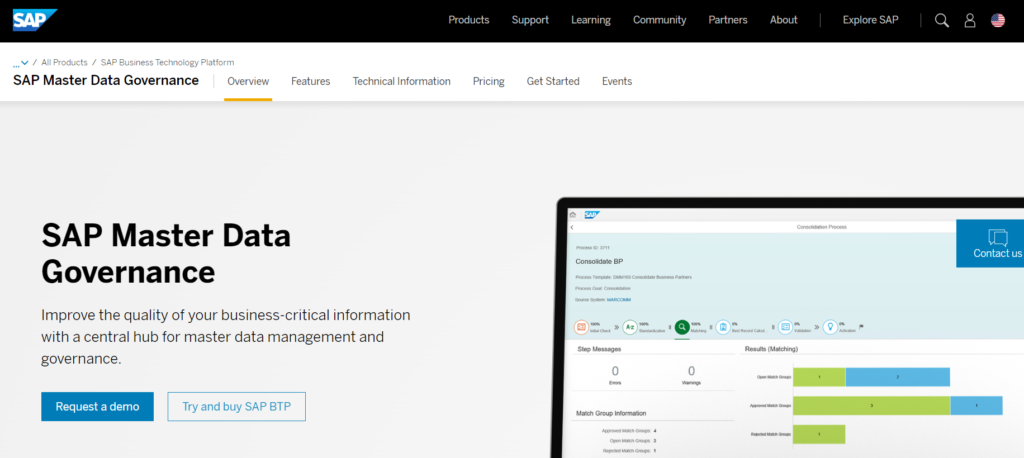Open the Get Started tab

click(x=553, y=81)
